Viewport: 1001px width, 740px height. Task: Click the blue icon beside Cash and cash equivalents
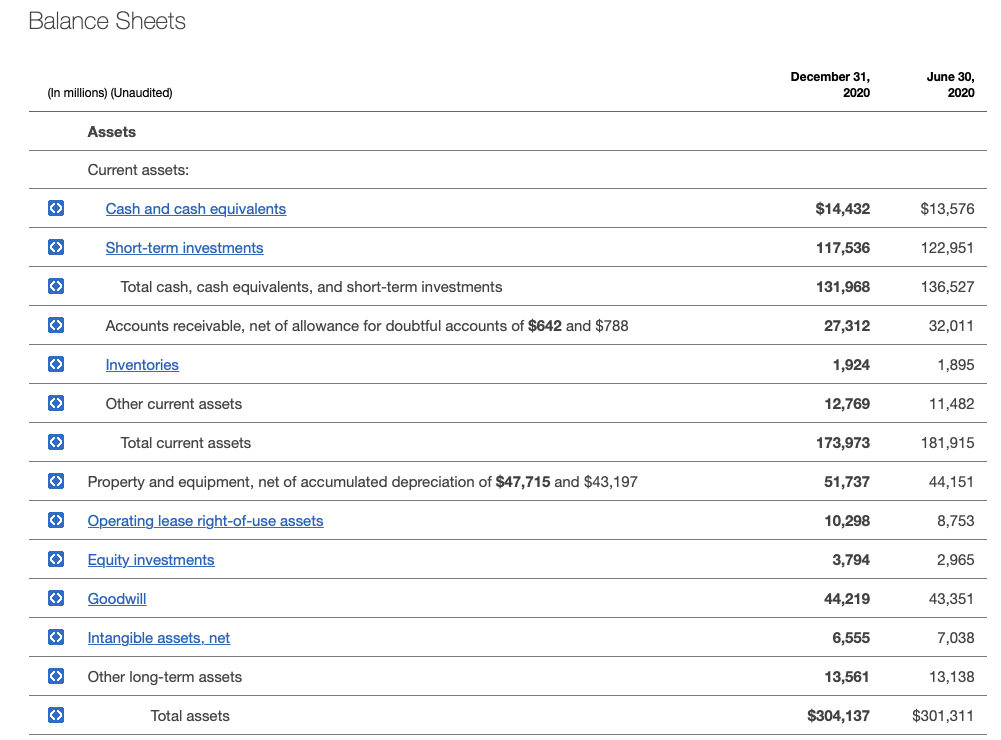(x=57, y=209)
